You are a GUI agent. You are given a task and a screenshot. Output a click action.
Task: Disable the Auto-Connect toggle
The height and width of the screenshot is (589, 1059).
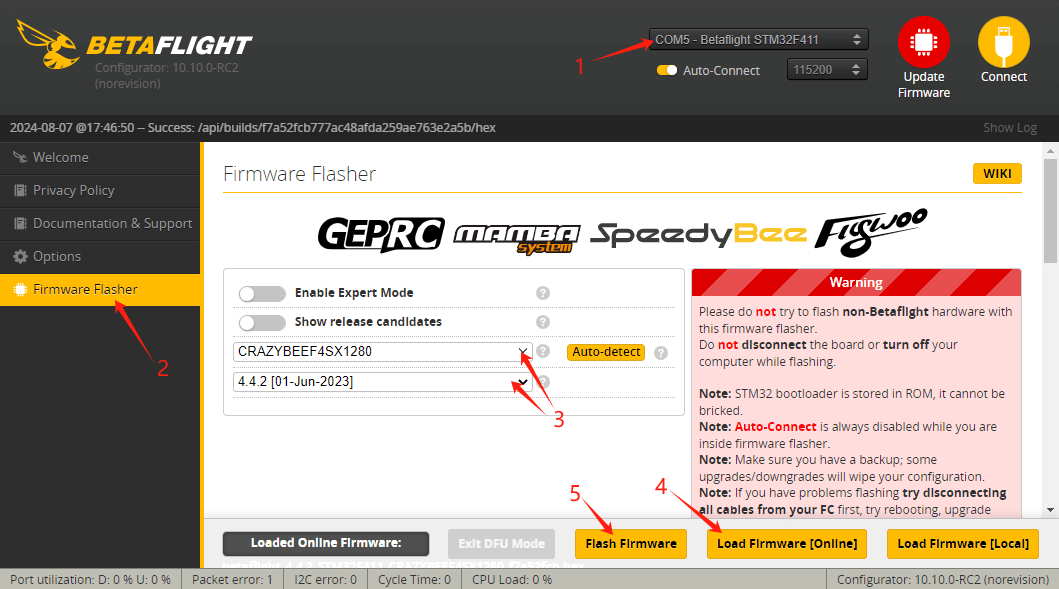[666, 70]
